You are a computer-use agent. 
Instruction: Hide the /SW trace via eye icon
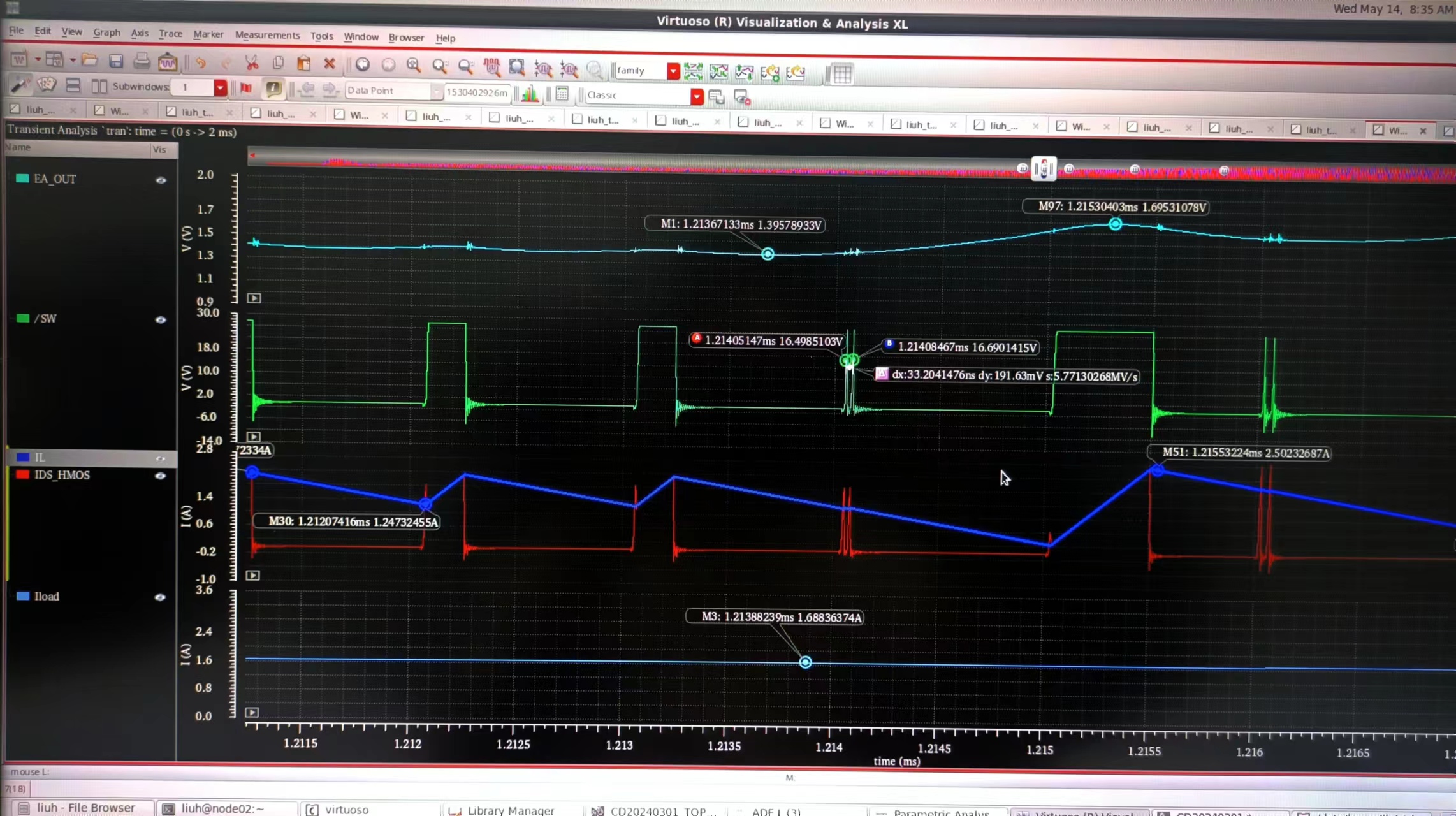[161, 320]
